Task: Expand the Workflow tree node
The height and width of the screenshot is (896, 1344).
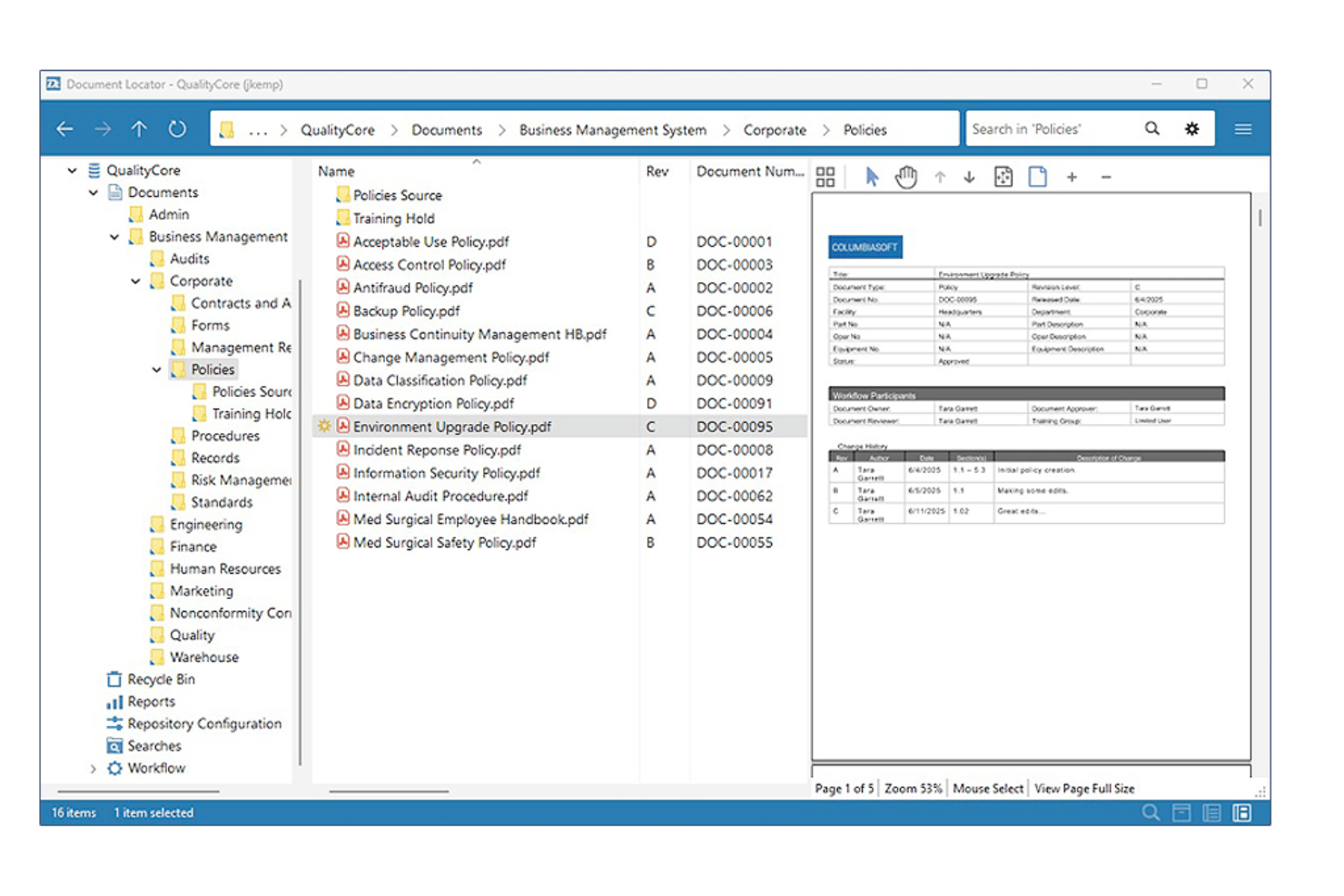Action: 93,768
